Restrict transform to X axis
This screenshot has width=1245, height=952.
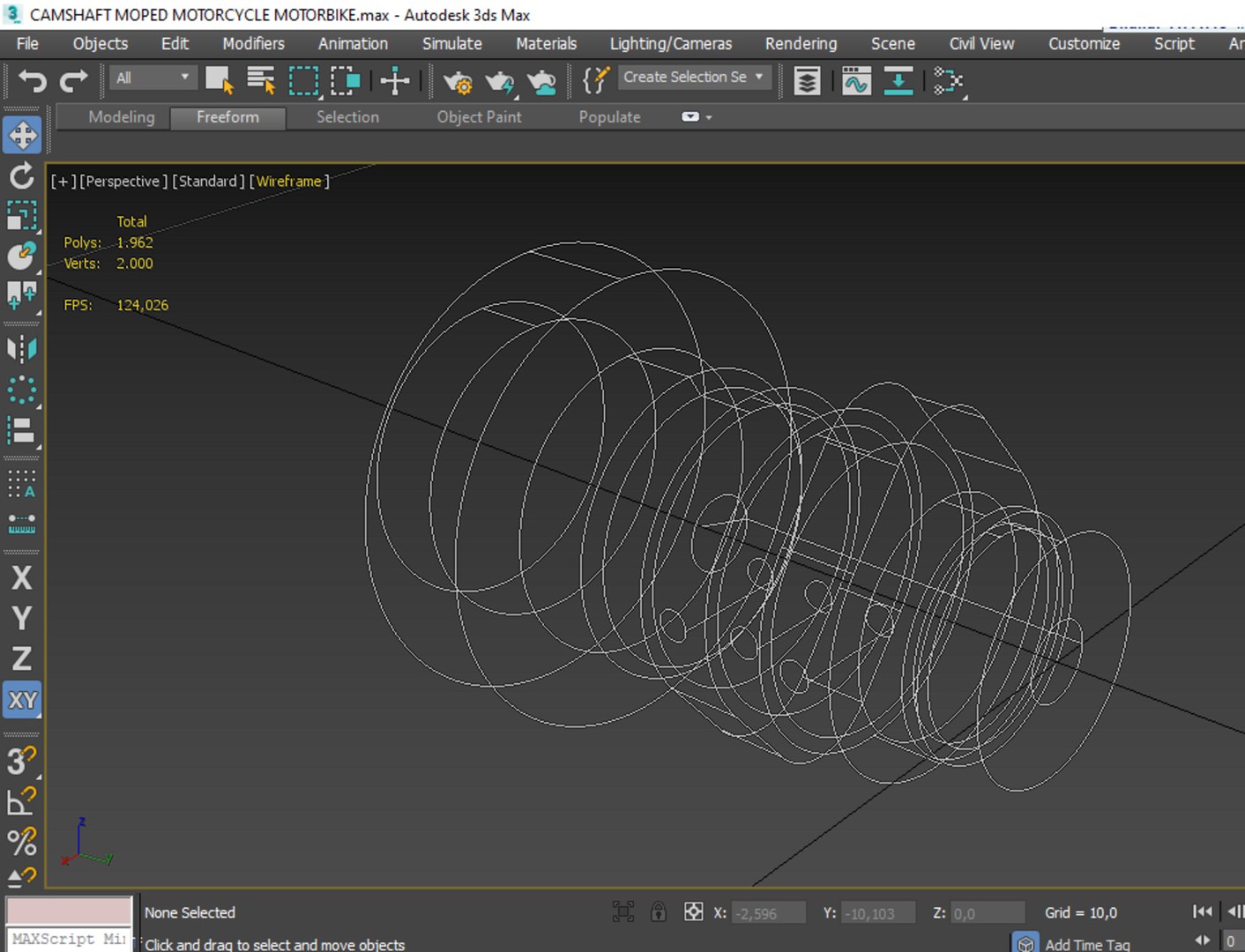(x=22, y=577)
